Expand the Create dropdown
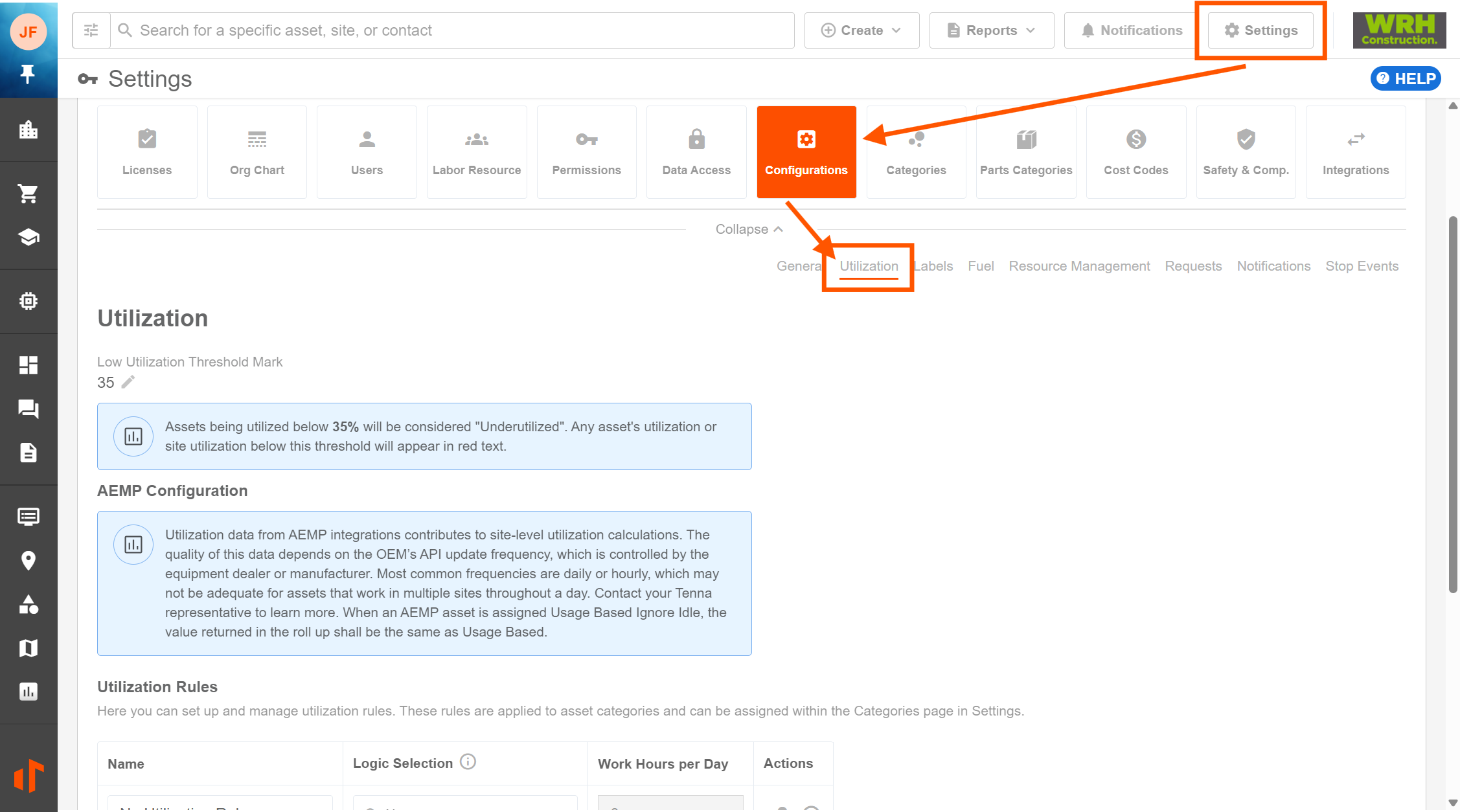 (x=861, y=30)
